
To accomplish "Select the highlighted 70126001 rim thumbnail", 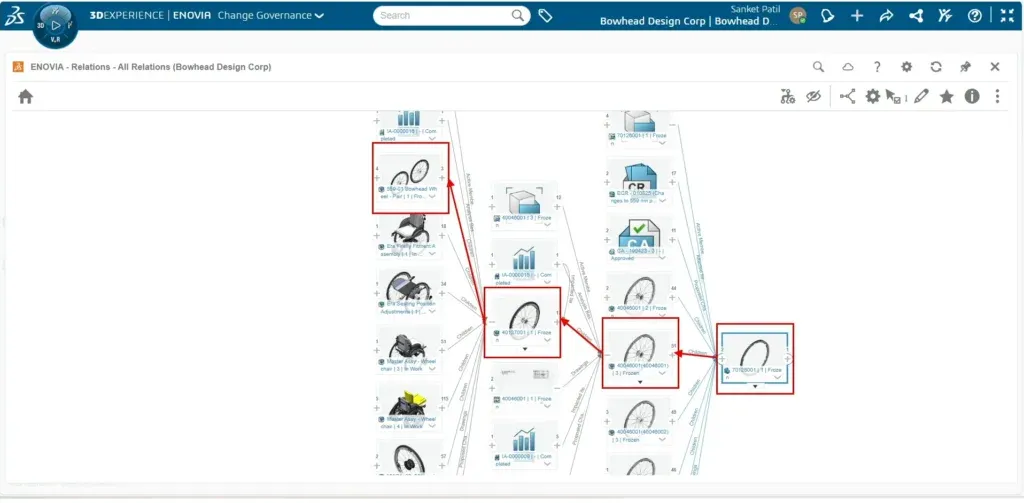I will (756, 352).
